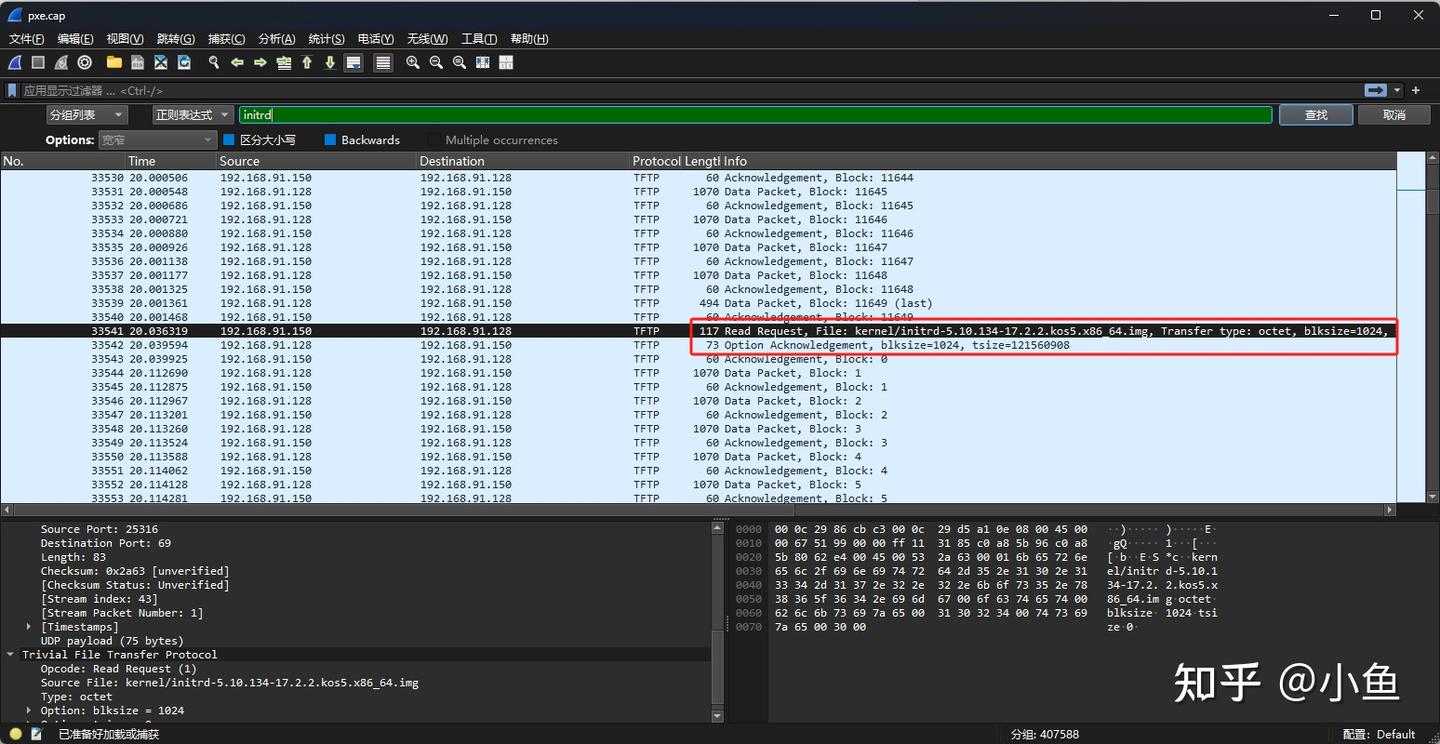
Task: Click the stop capture square icon
Action: (38, 63)
